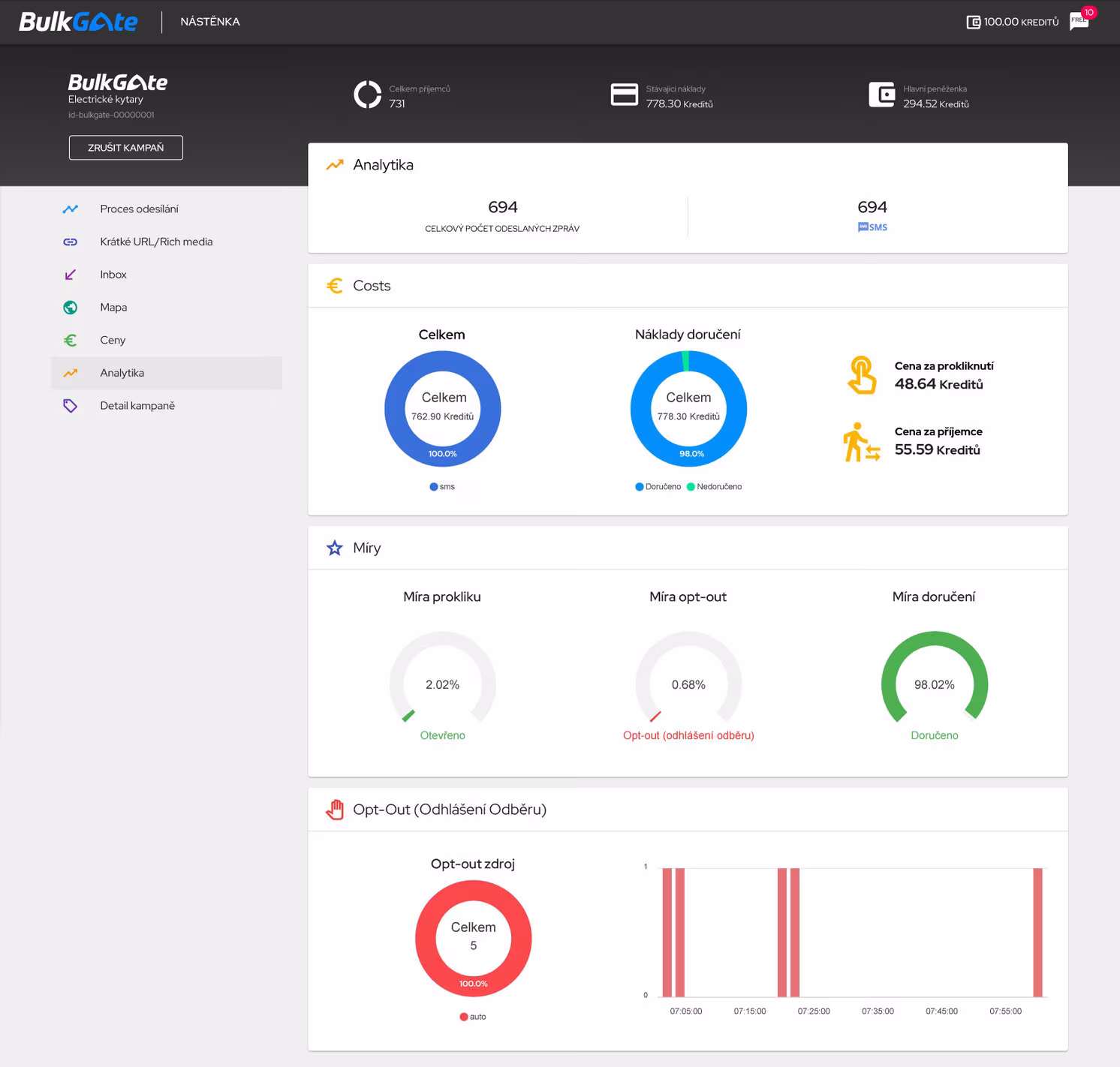
Task: Click the Míry star icon
Action: point(335,548)
